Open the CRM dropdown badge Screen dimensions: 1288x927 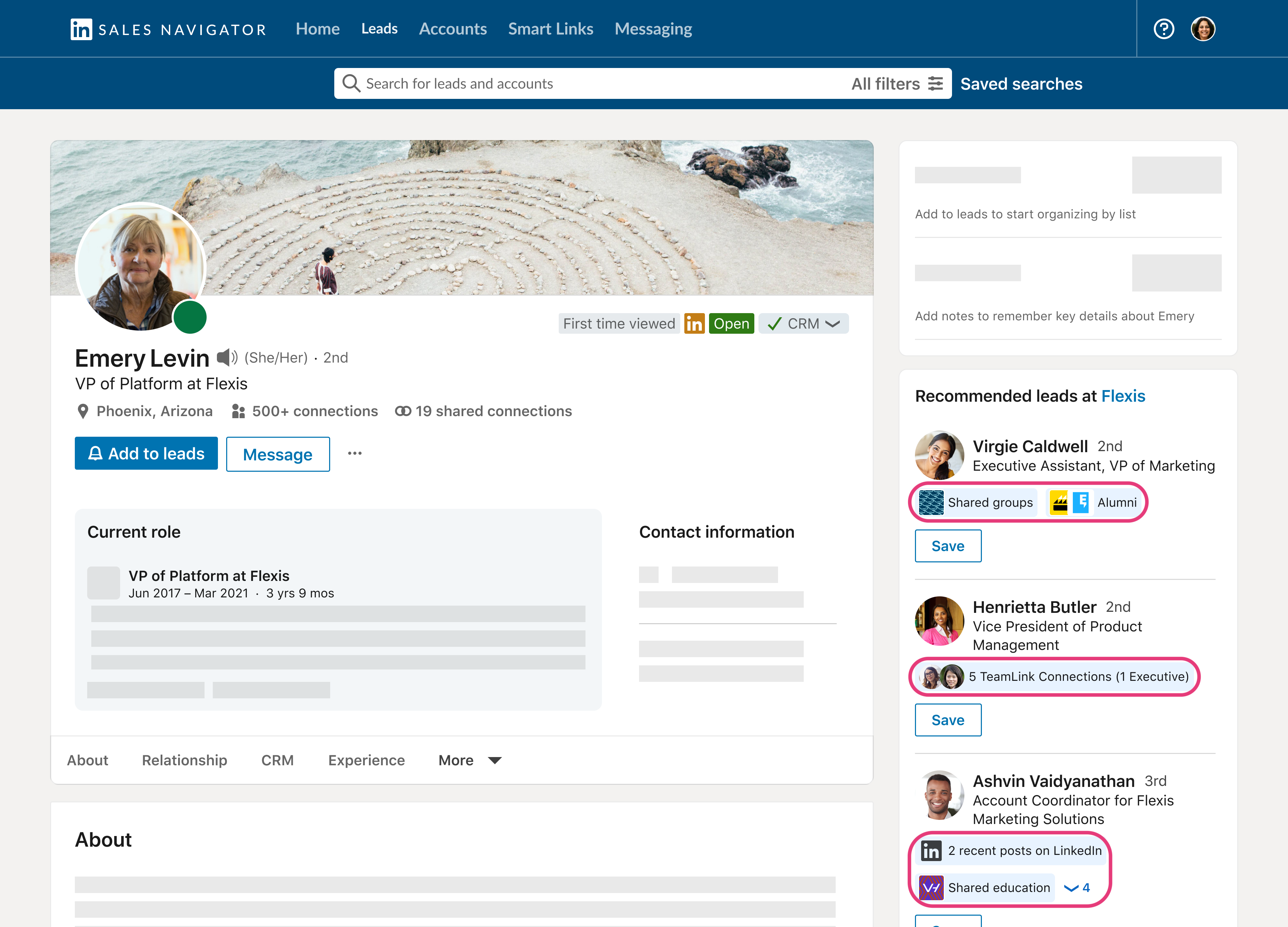click(803, 324)
